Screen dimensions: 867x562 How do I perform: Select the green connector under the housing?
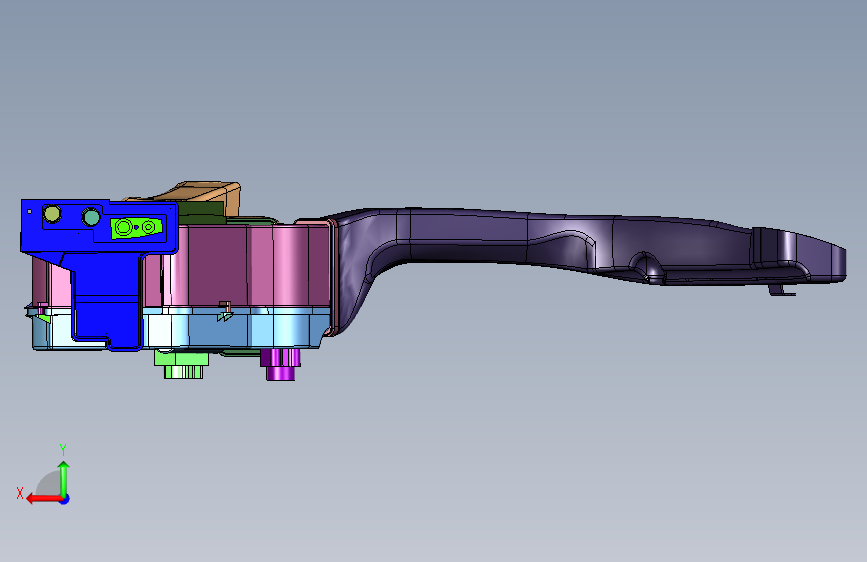[x=182, y=364]
